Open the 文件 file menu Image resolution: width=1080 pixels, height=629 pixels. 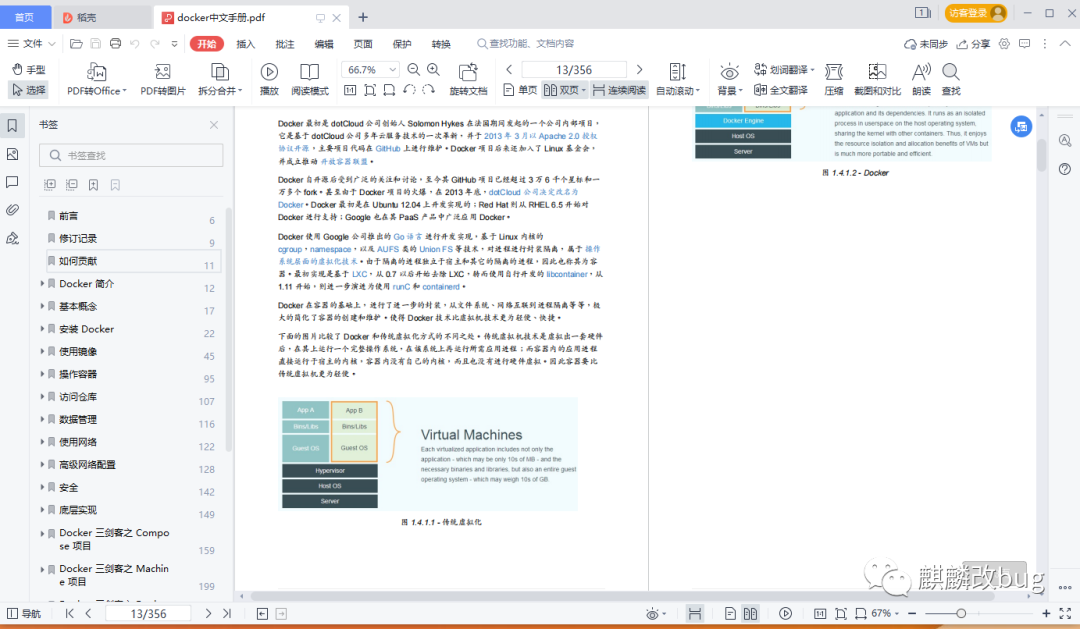[x=31, y=43]
